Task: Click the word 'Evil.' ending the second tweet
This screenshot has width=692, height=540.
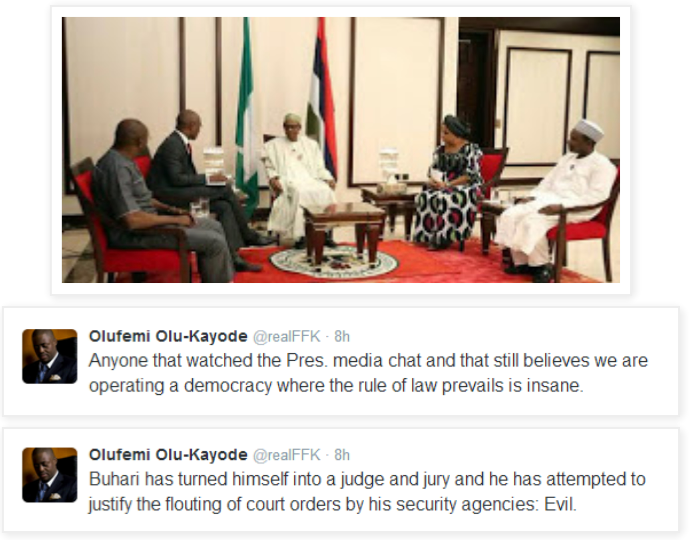Action: pos(560,504)
